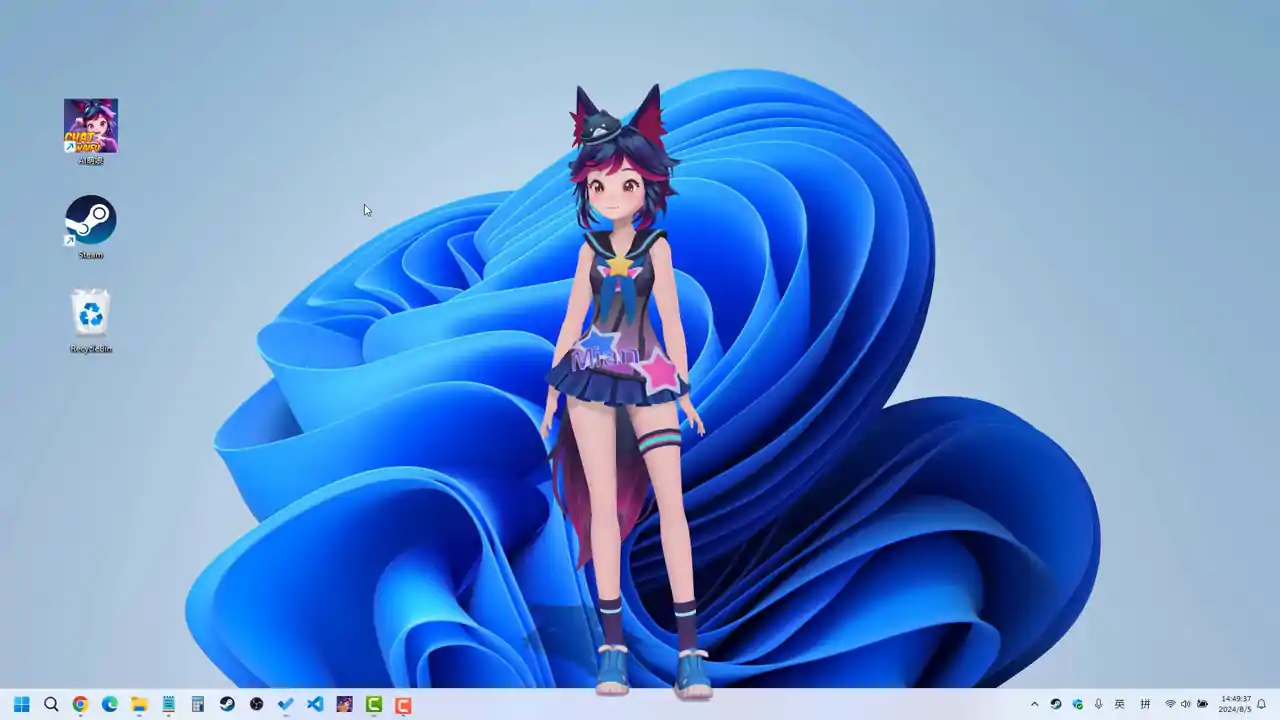
Task: Click the battery status icon
Action: coord(1203,704)
